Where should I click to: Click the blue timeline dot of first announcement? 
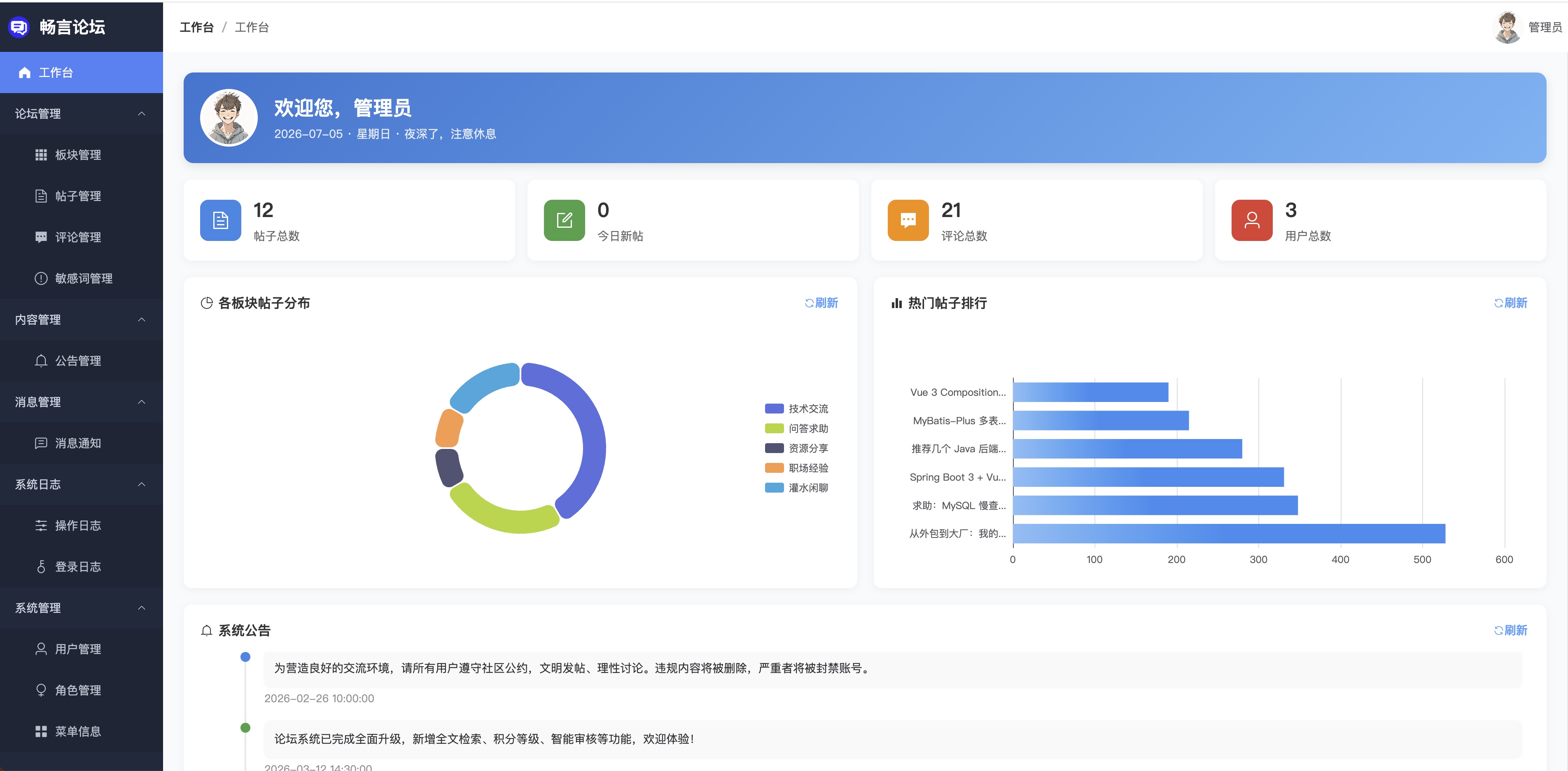[x=245, y=657]
